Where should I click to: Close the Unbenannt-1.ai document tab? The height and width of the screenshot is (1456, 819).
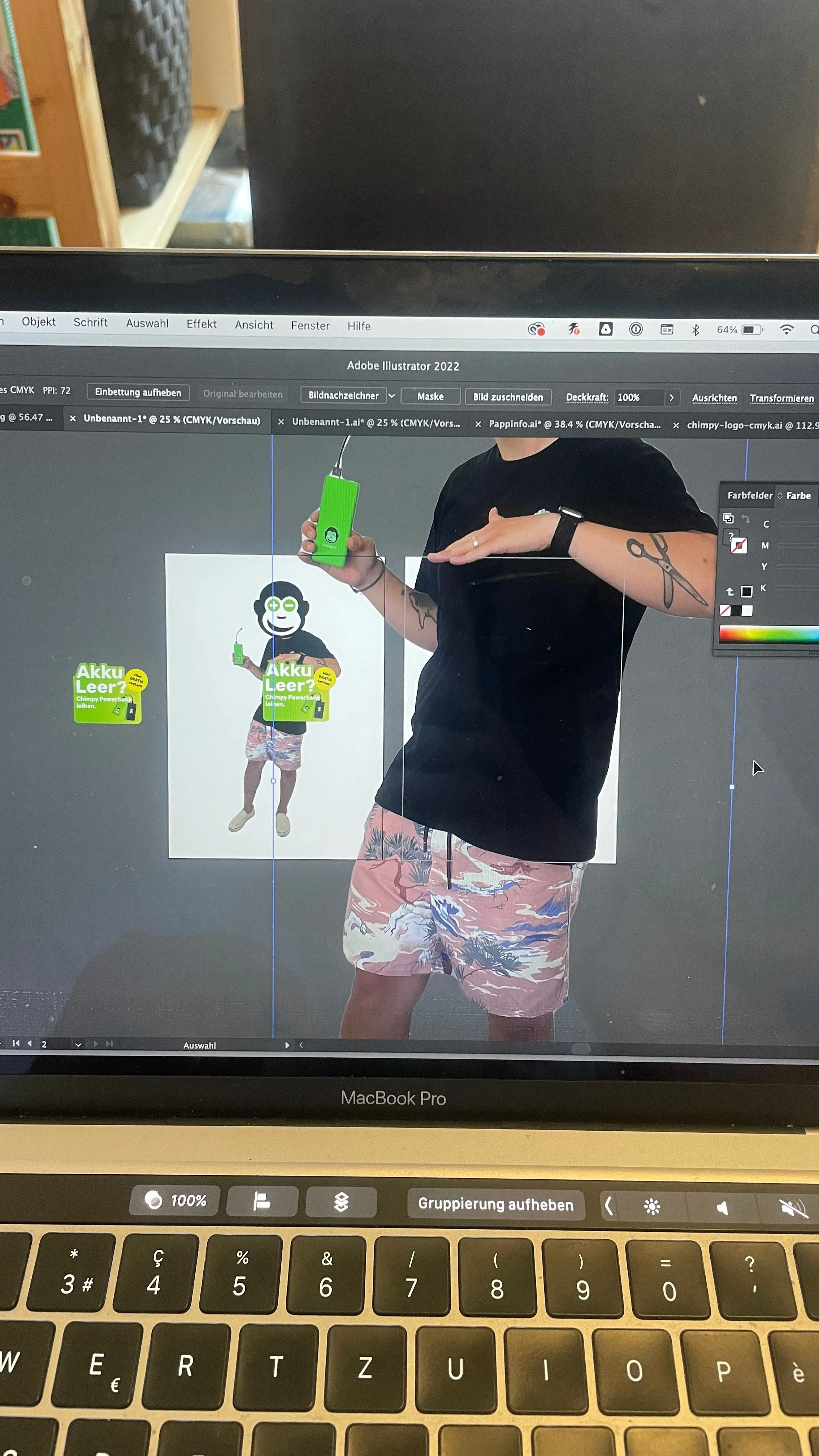281,422
